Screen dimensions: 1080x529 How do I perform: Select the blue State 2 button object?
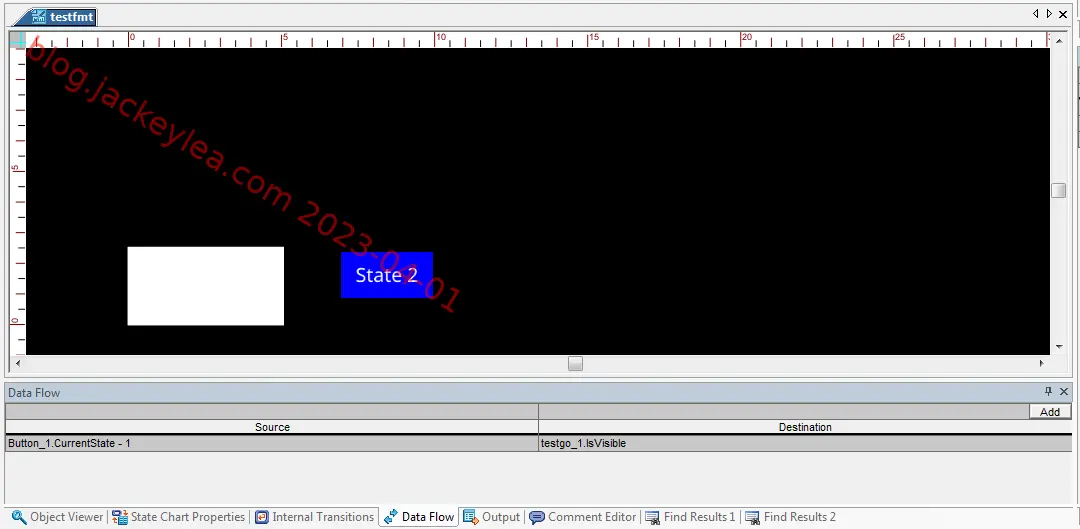point(386,275)
